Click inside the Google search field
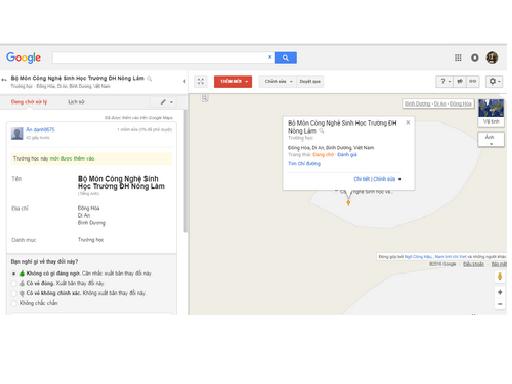 (x=160, y=57)
